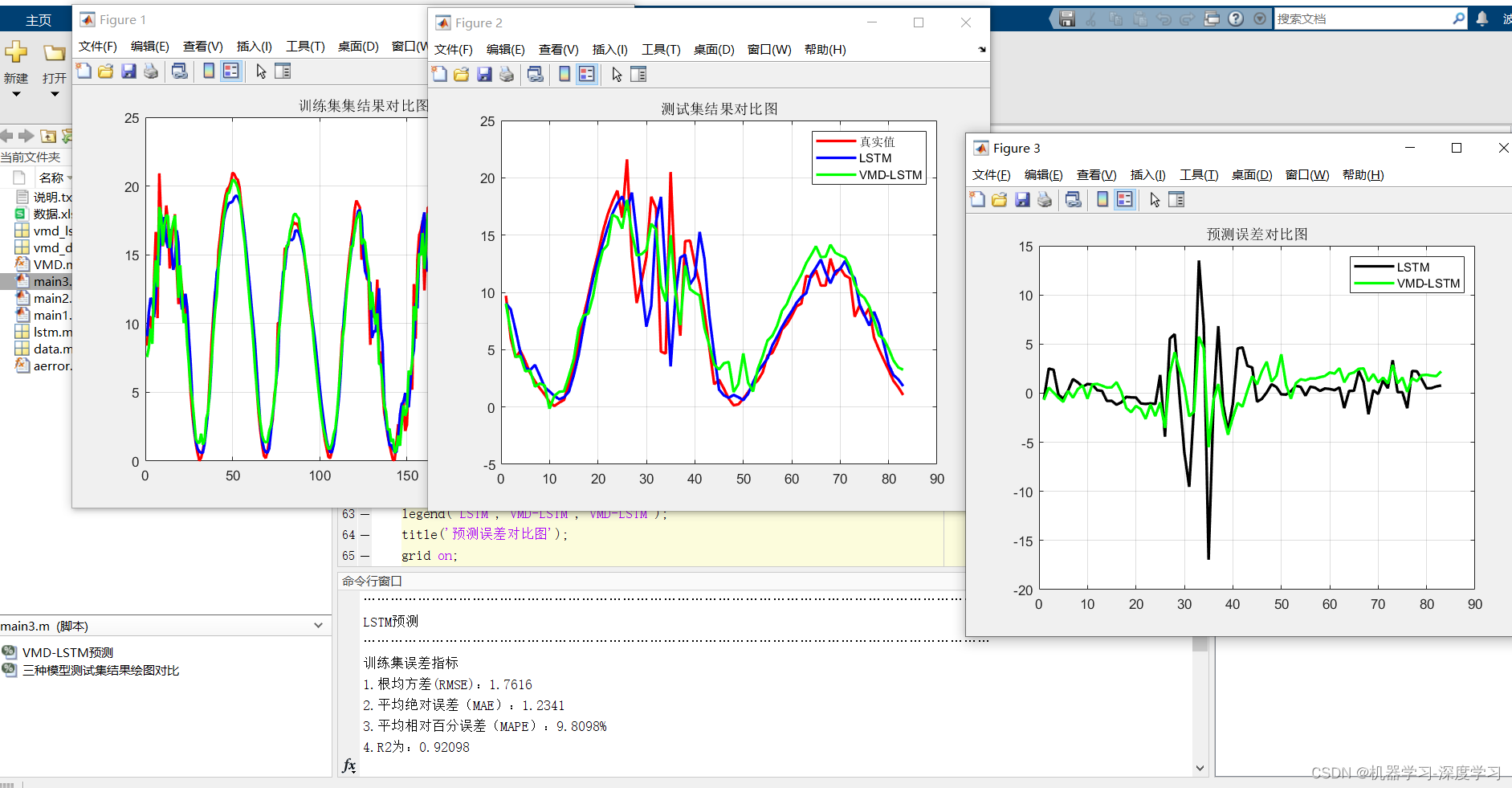Toggle the Insert Legend highlighted state in Figure 1
Screen dimensions: 1512x788
(231, 71)
